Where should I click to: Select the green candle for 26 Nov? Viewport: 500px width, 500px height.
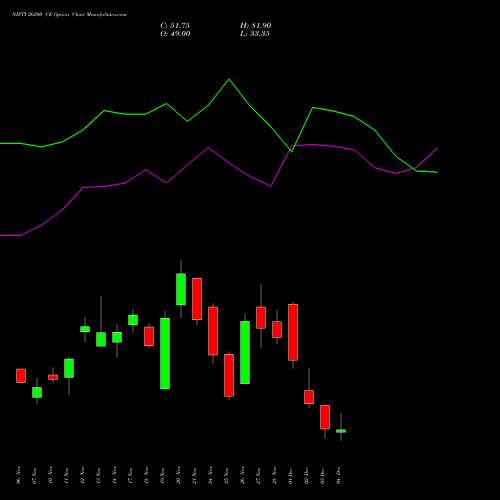pos(245,352)
